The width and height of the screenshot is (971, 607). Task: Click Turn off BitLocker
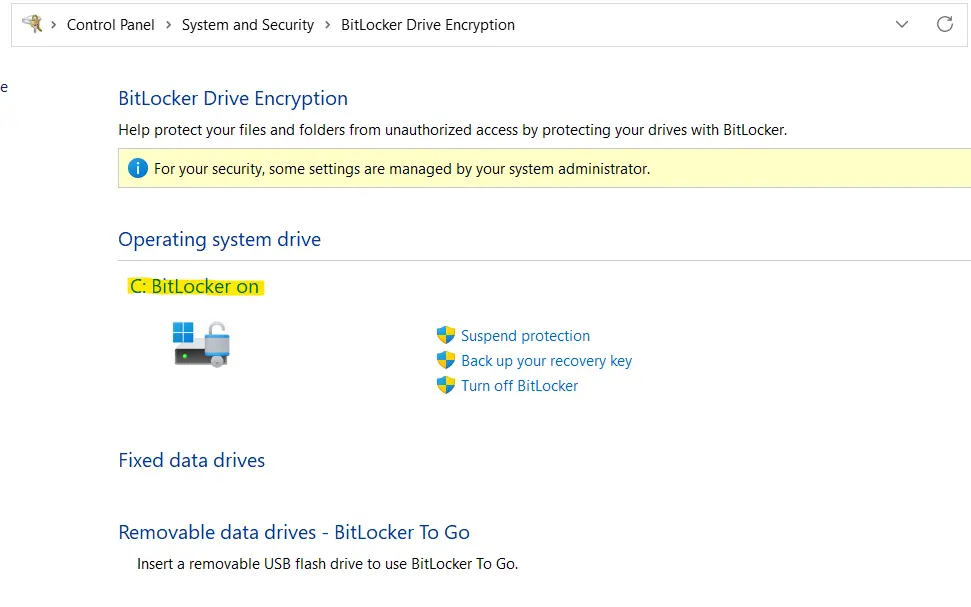coord(518,385)
